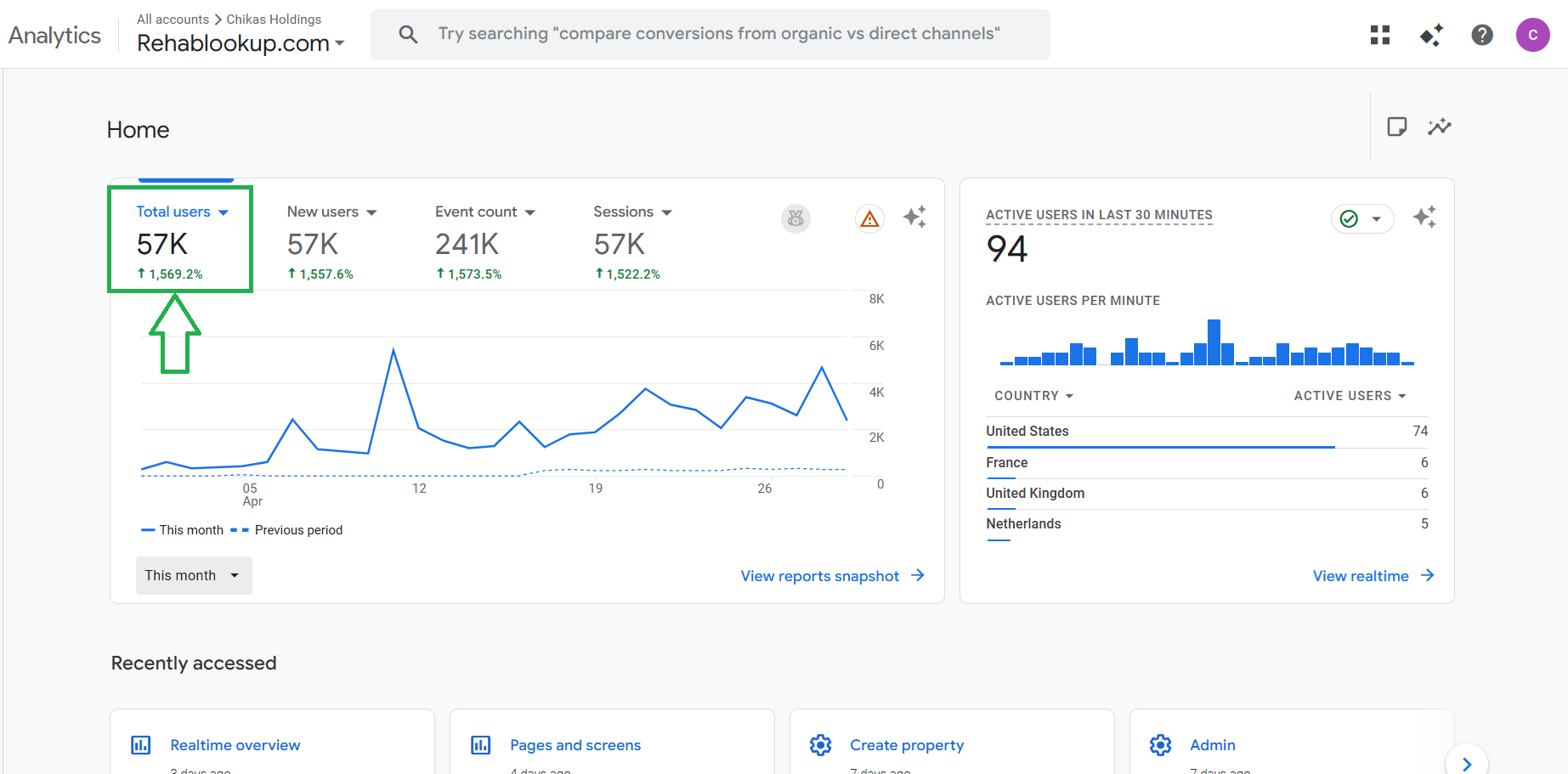Click the 241K Event count value
The height and width of the screenshot is (774, 1568).
(x=467, y=245)
